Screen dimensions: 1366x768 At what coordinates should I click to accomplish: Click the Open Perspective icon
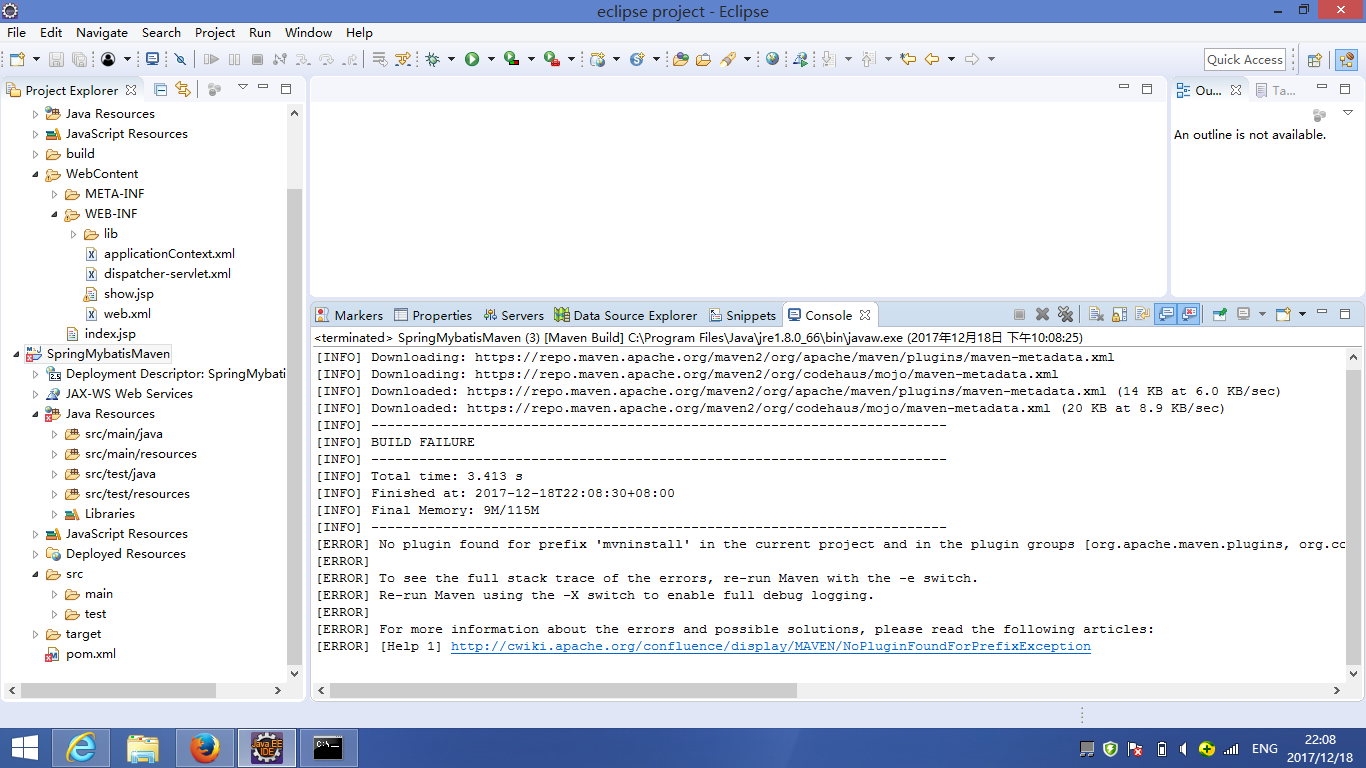coord(1314,60)
